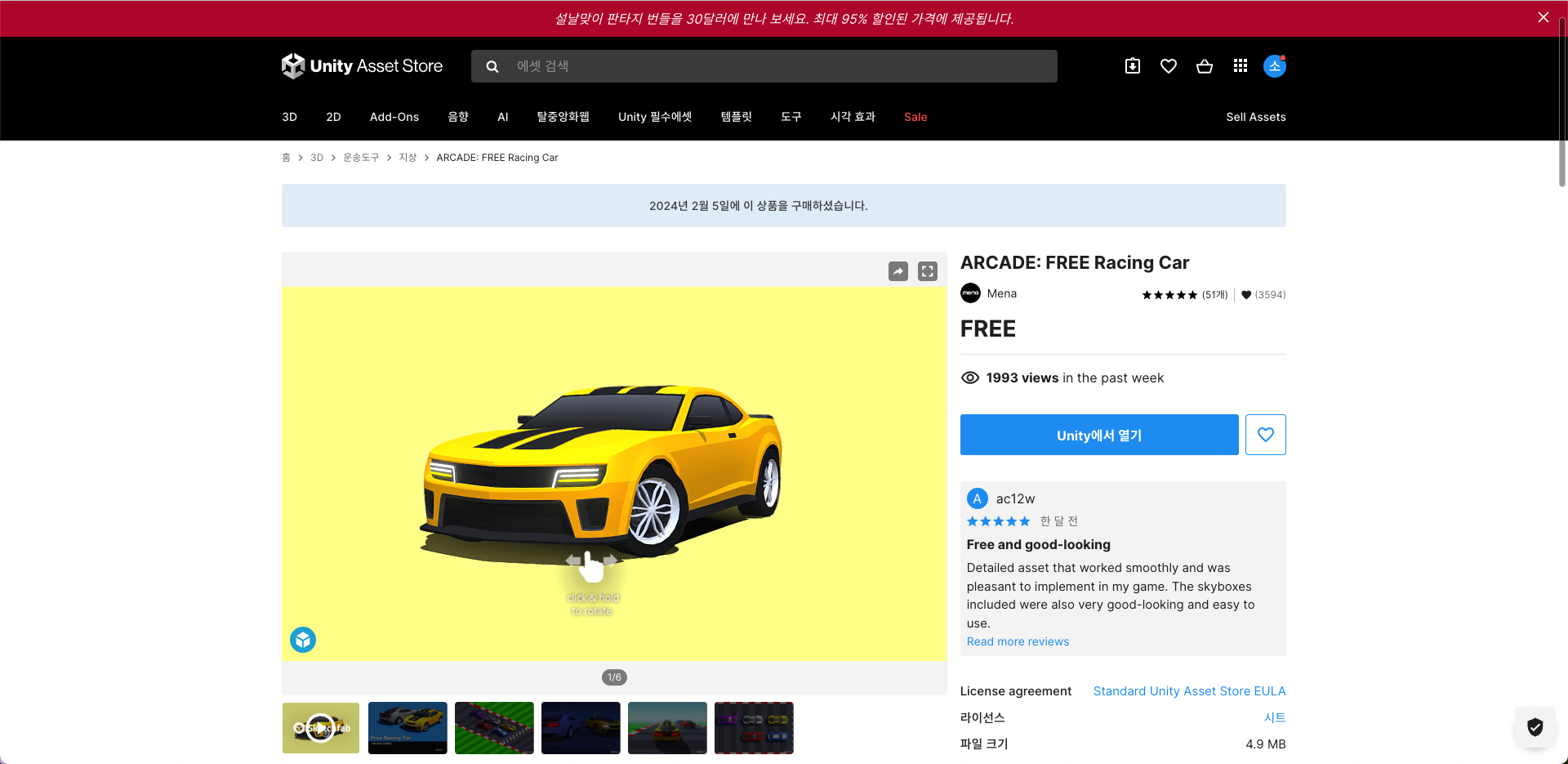Select the second thumbnail with cars
This screenshot has width=1568, height=764.
pos(408,728)
